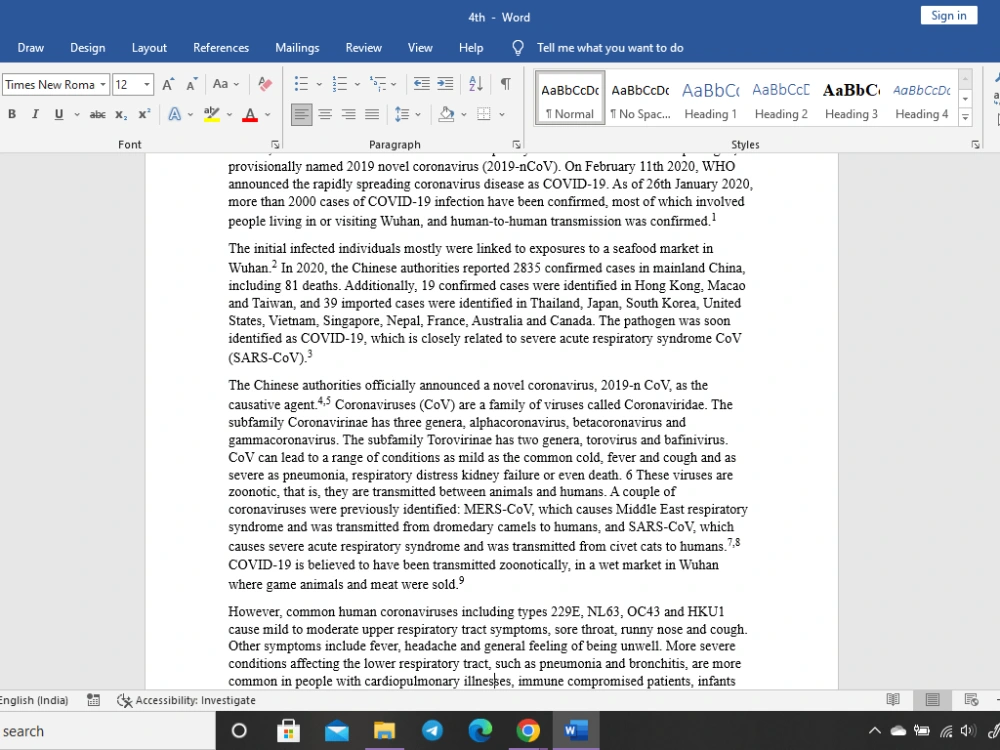Align paragraph text to the right
The height and width of the screenshot is (750, 1000).
pos(348,114)
